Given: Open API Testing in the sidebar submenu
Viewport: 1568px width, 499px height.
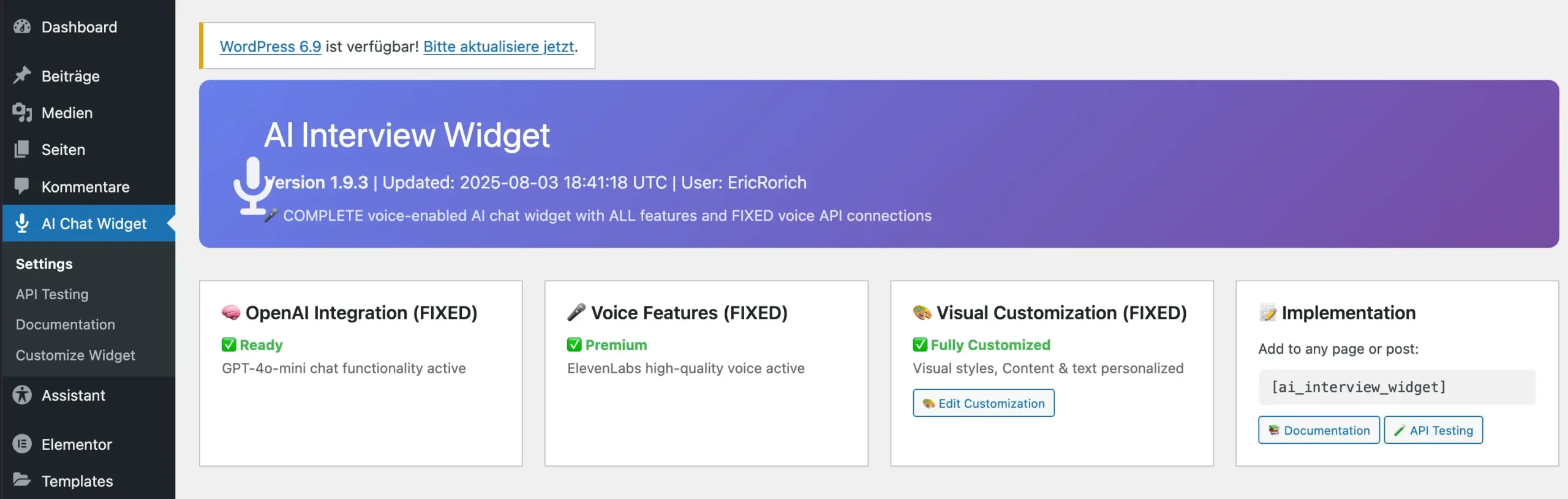Looking at the screenshot, I should click(52, 295).
